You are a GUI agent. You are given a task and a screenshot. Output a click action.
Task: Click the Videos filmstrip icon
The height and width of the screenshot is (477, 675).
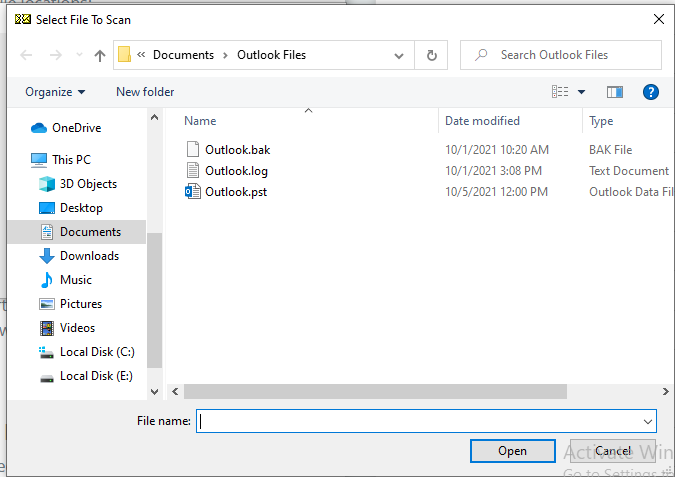(47, 328)
